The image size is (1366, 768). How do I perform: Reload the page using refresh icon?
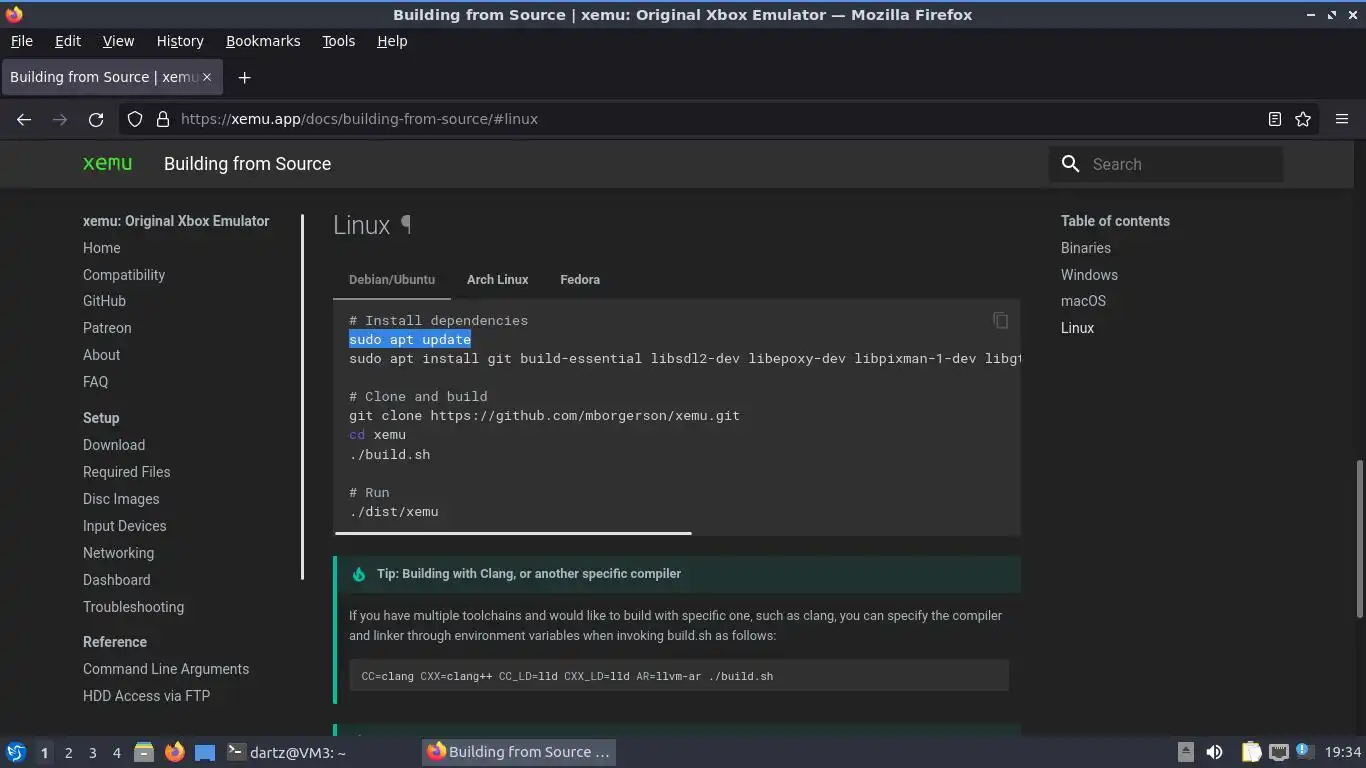tap(96, 119)
